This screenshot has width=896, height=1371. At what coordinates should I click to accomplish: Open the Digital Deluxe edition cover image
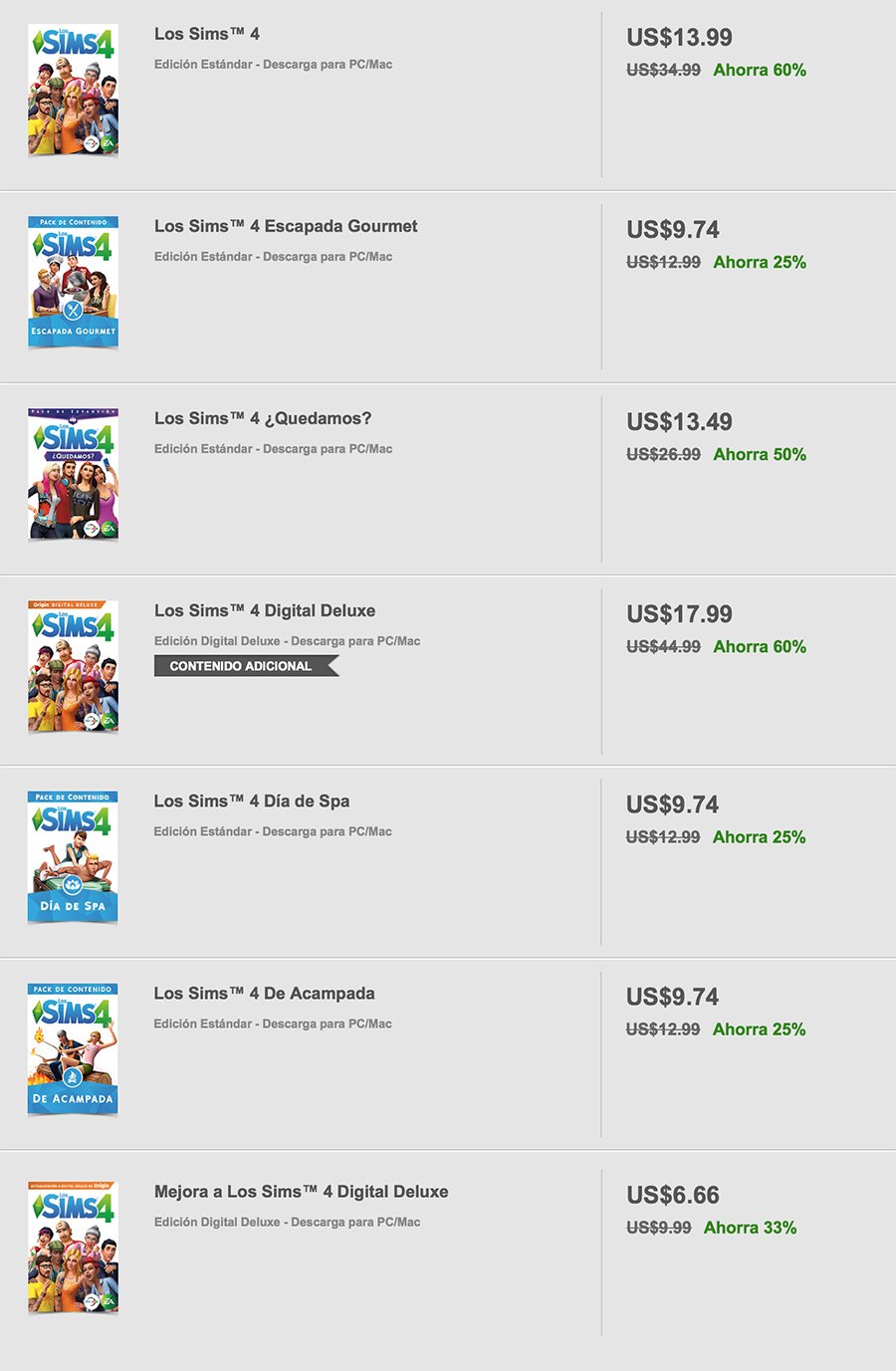point(73,666)
